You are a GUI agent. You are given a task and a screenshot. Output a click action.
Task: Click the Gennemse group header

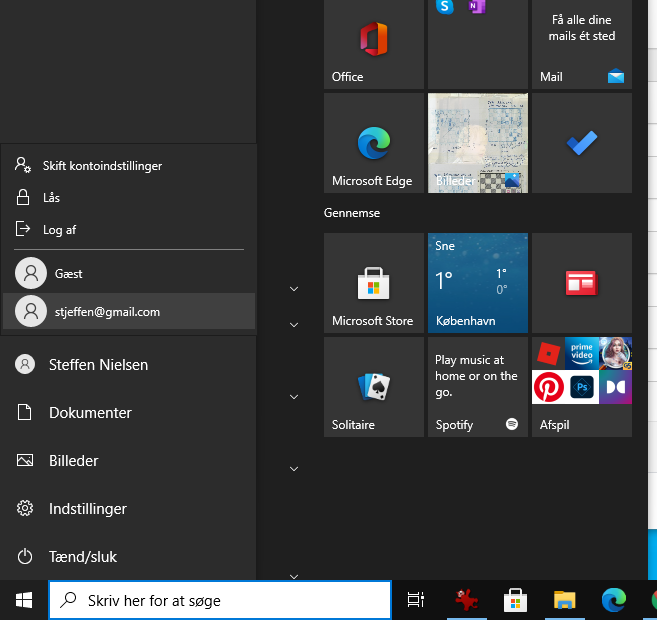coord(352,213)
